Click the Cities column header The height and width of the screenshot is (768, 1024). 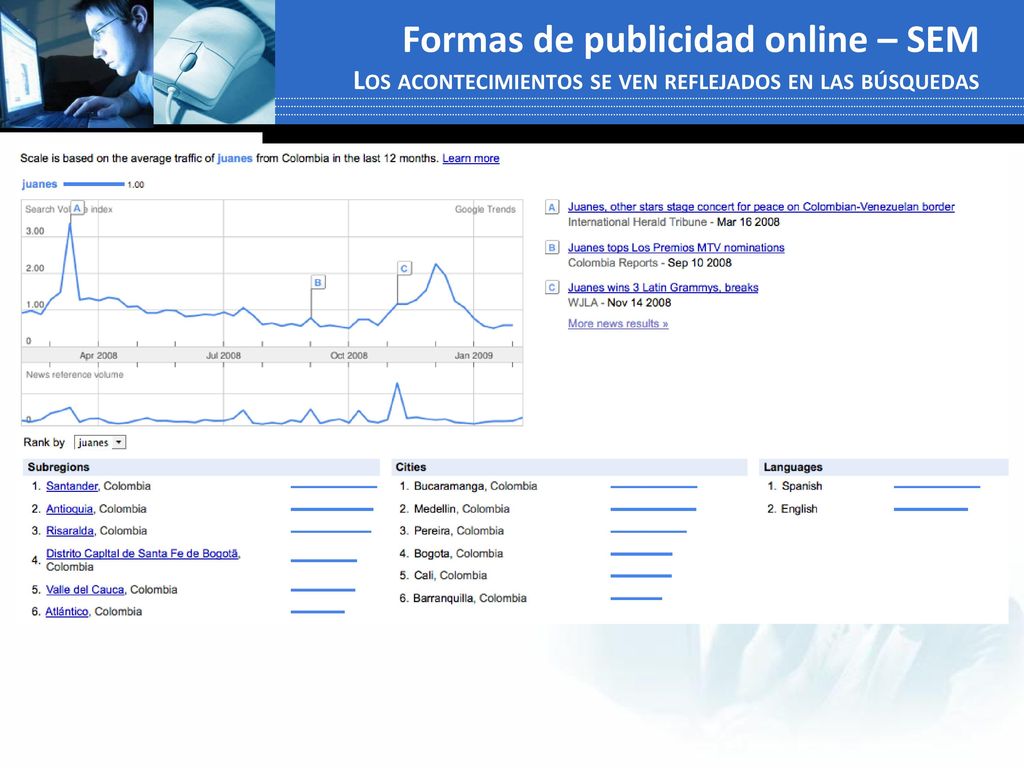[569, 467]
